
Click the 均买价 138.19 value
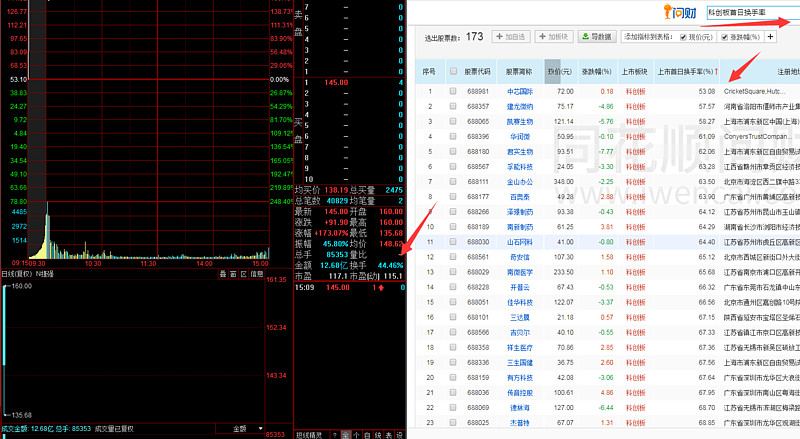coord(337,190)
